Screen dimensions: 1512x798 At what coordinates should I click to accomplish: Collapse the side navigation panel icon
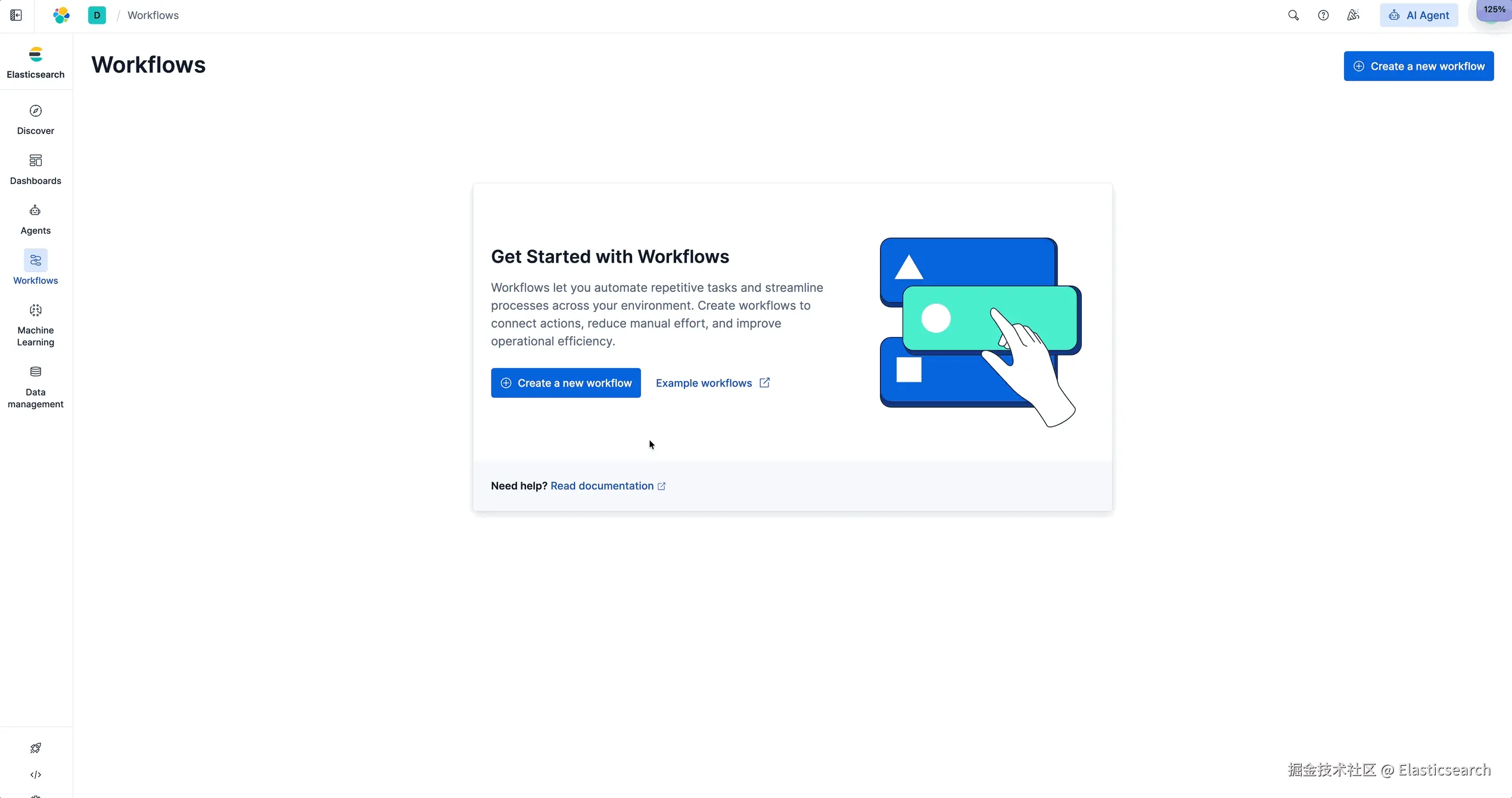(16, 15)
